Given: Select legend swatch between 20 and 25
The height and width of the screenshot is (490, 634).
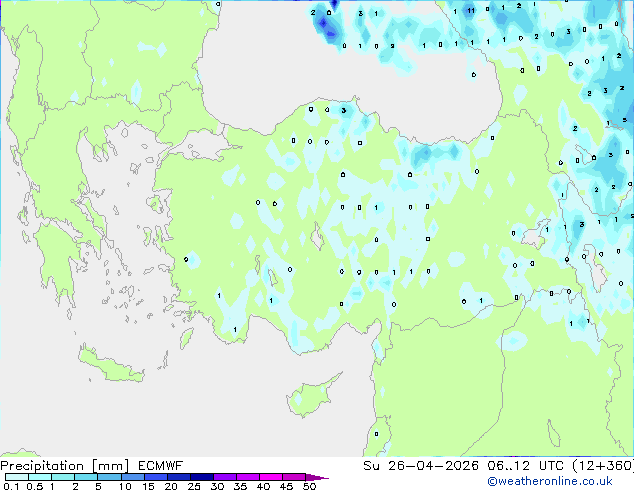Looking at the screenshot, I should click(x=179, y=477).
